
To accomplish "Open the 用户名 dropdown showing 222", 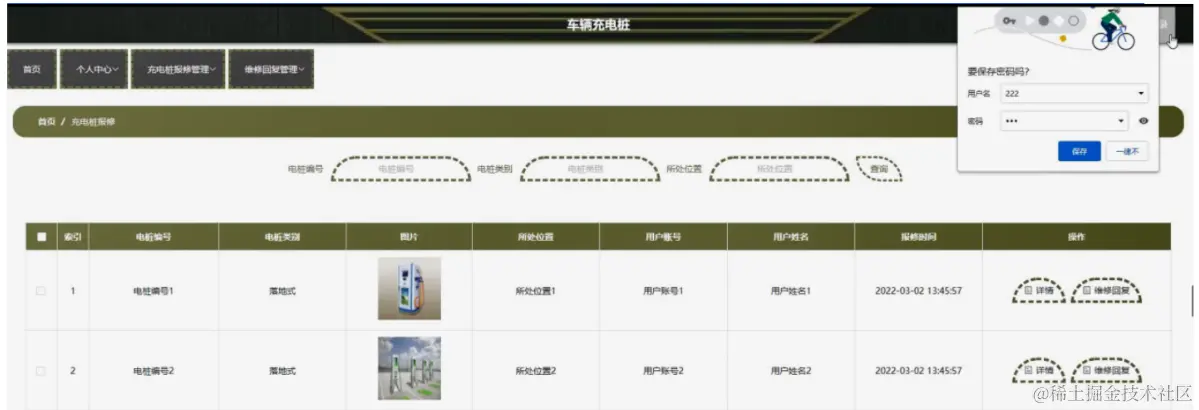I will (x=1074, y=93).
